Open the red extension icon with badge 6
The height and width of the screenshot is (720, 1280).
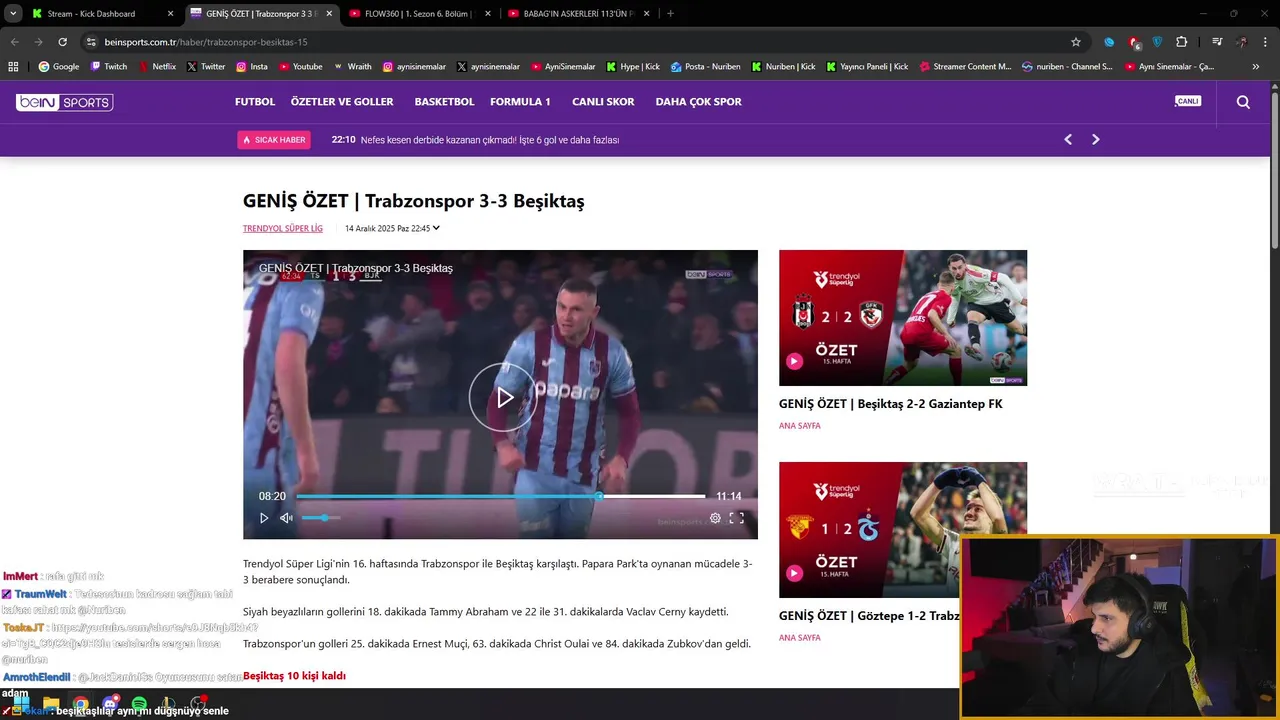click(1134, 42)
